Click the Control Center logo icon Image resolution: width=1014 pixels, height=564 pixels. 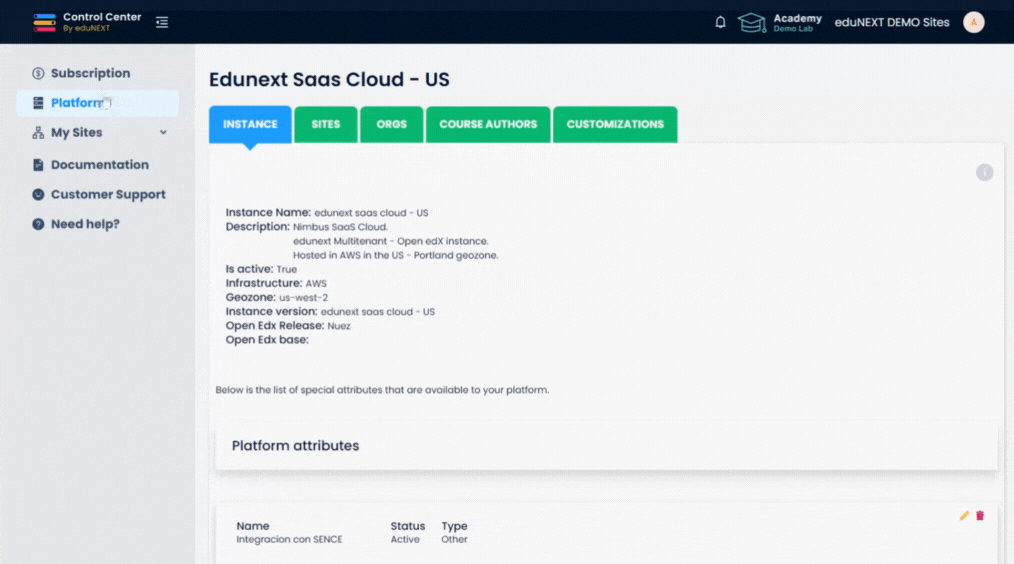(x=44, y=22)
